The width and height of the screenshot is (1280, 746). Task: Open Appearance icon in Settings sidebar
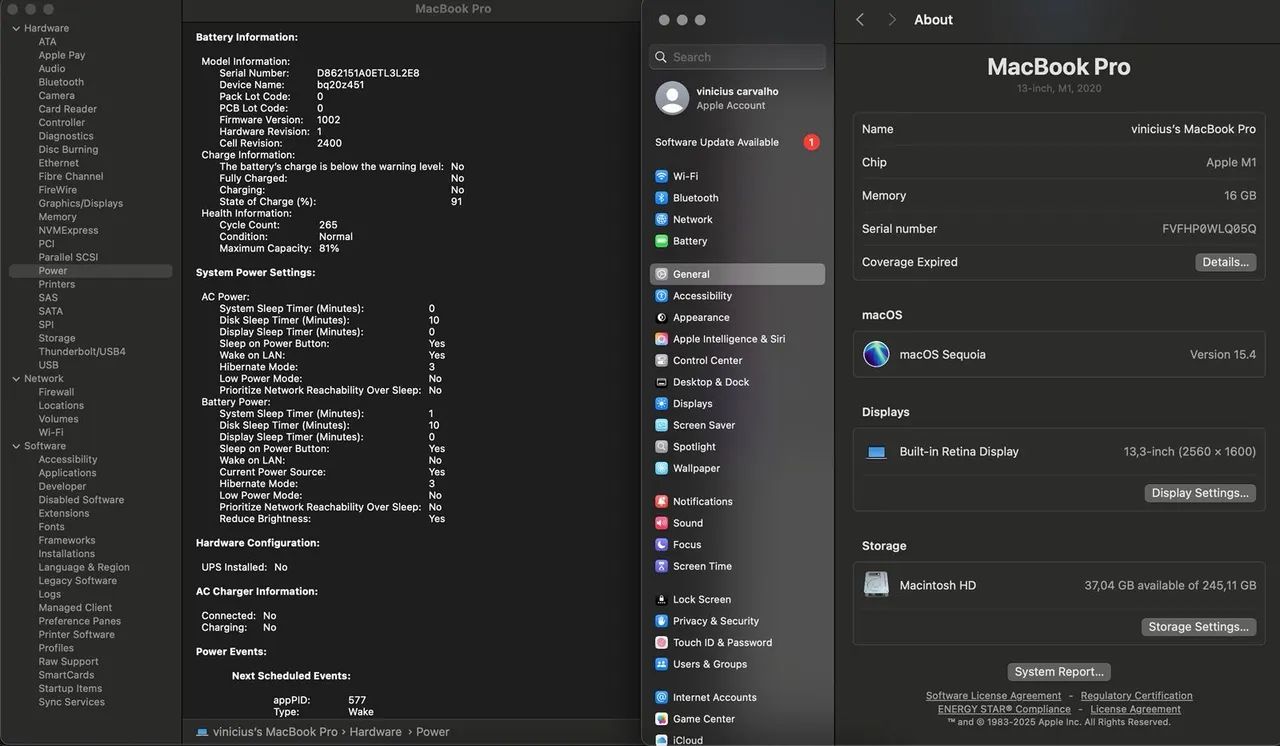661,317
